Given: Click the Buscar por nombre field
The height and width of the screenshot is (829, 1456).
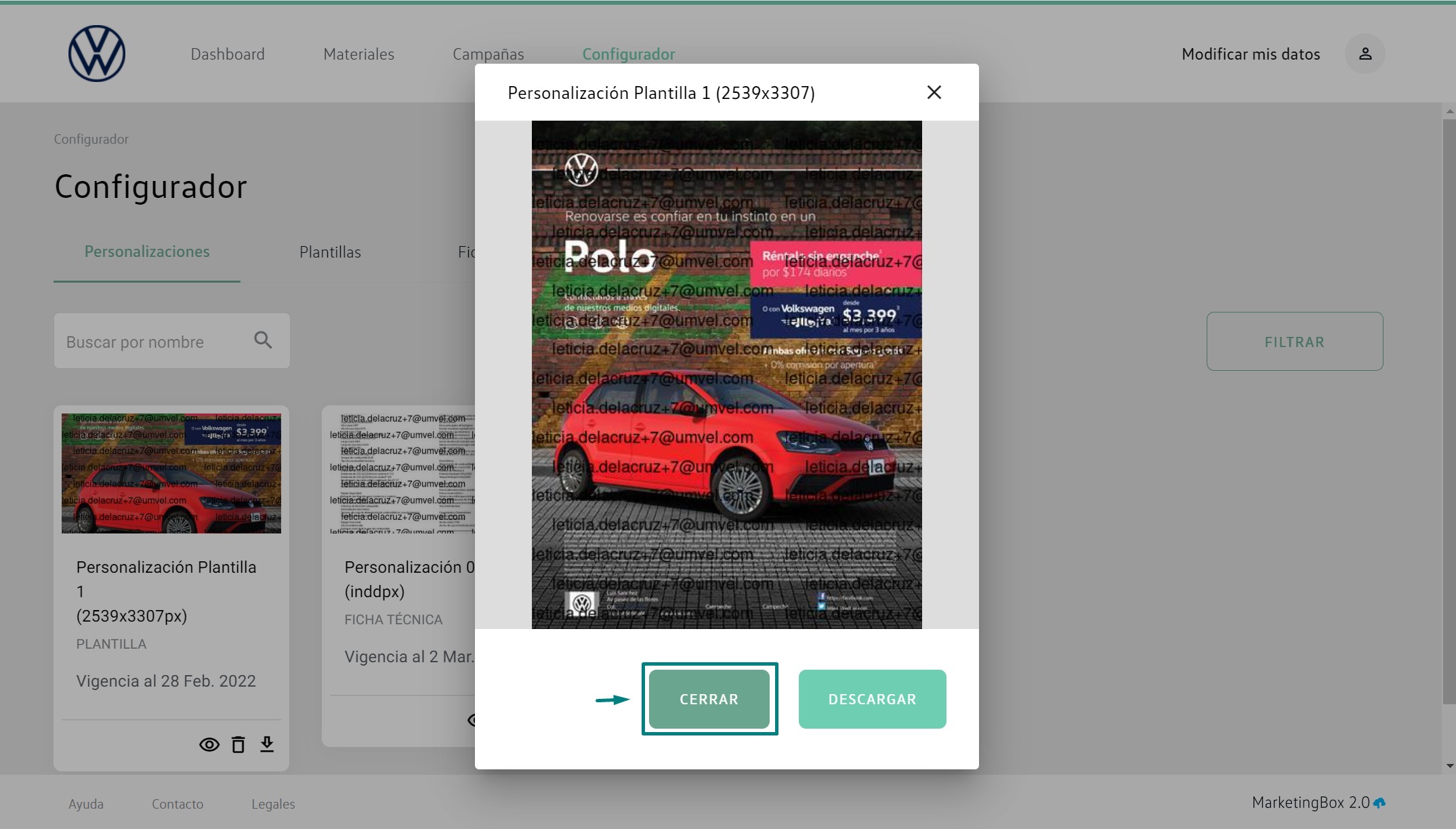Looking at the screenshot, I should (x=156, y=342).
